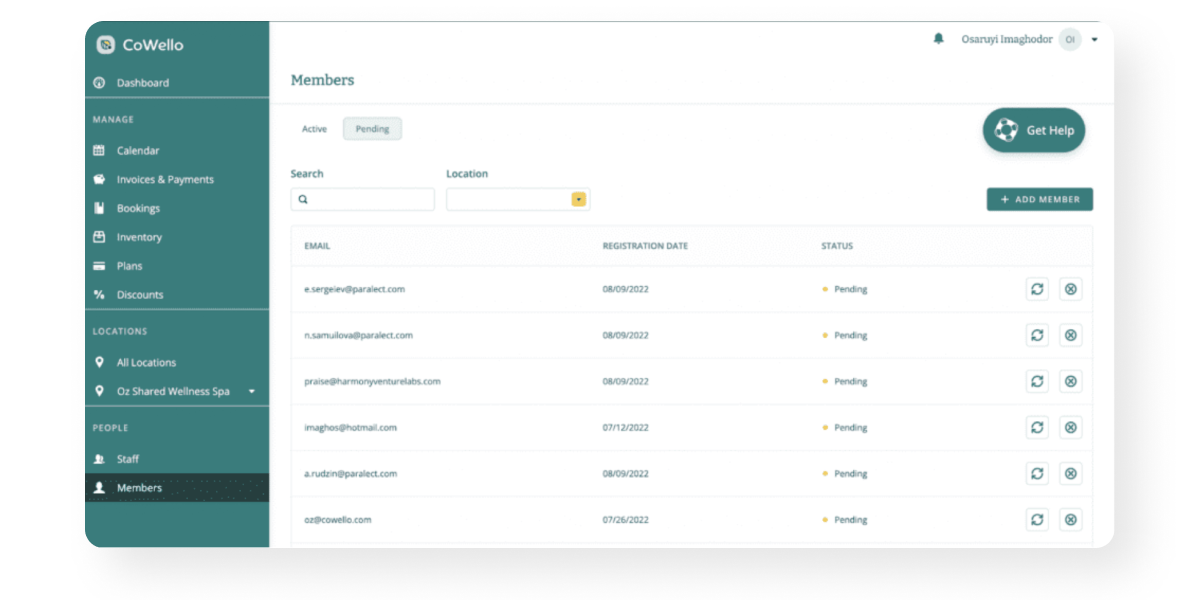Screen dimensions: 1200x600
Task: Resend invite for imaghos@hotmail.com
Action: [x=1037, y=427]
